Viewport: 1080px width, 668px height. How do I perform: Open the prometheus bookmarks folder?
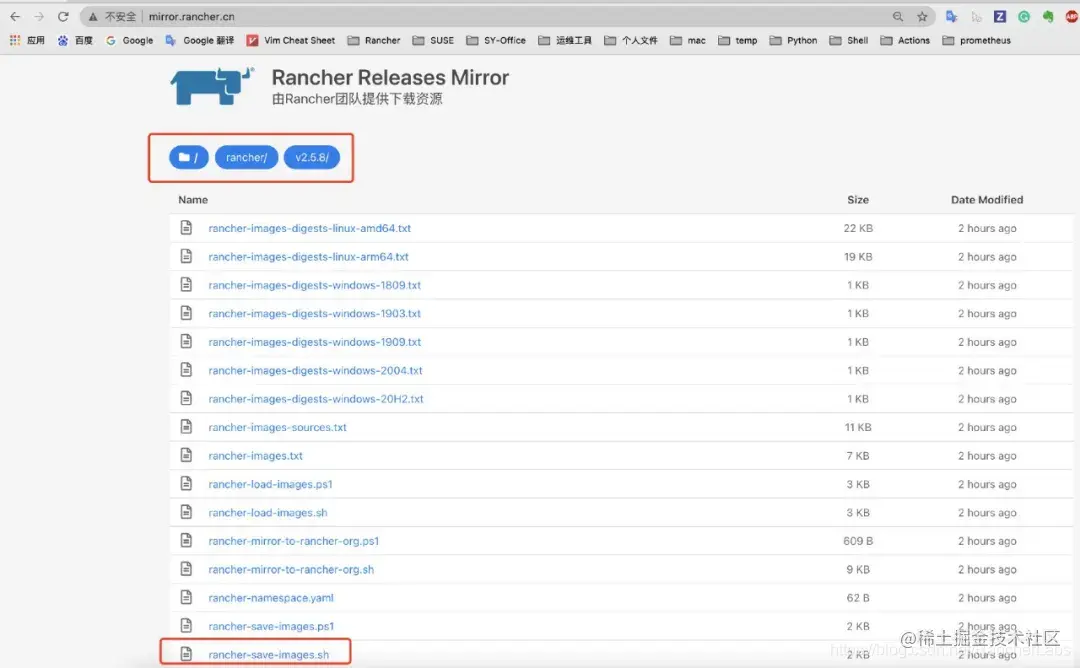point(977,41)
